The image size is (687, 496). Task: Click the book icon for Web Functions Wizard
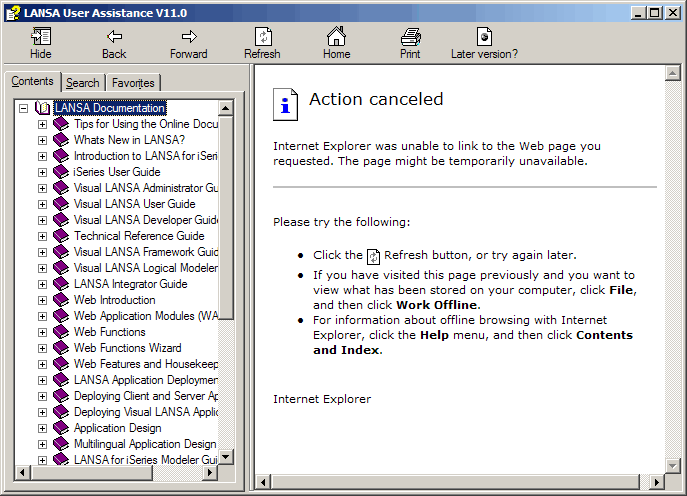point(61,348)
